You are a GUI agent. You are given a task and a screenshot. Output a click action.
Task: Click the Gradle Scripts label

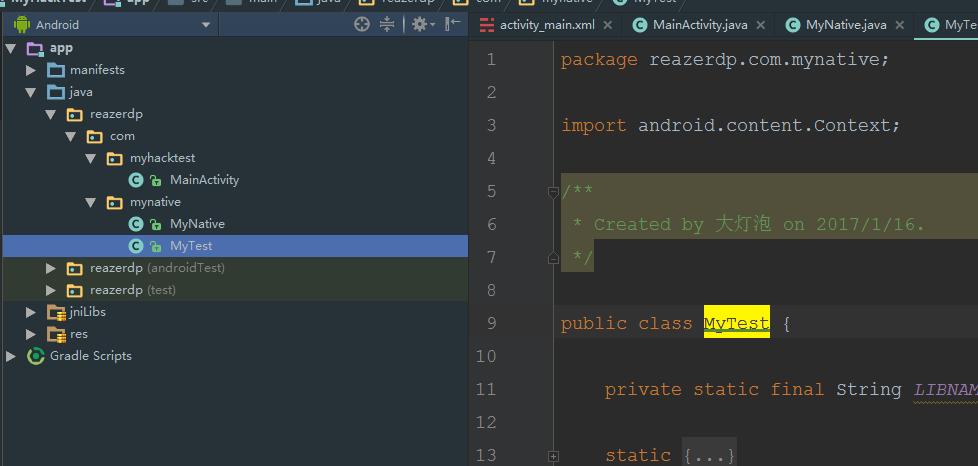pyautogui.click(x=91, y=356)
